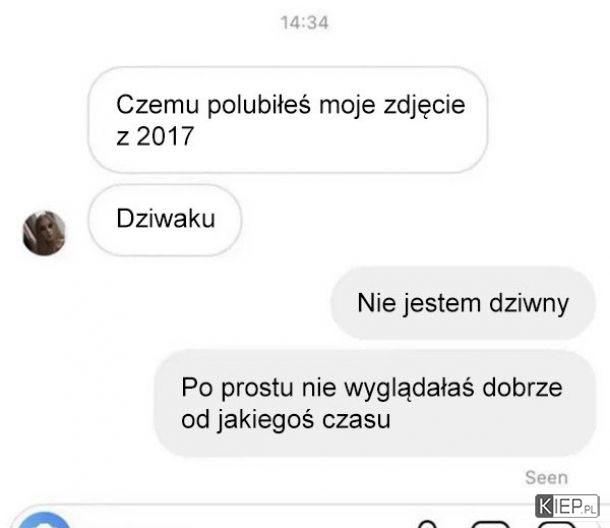Select the 'Nie jestem dziwny' message bubble

tap(463, 303)
